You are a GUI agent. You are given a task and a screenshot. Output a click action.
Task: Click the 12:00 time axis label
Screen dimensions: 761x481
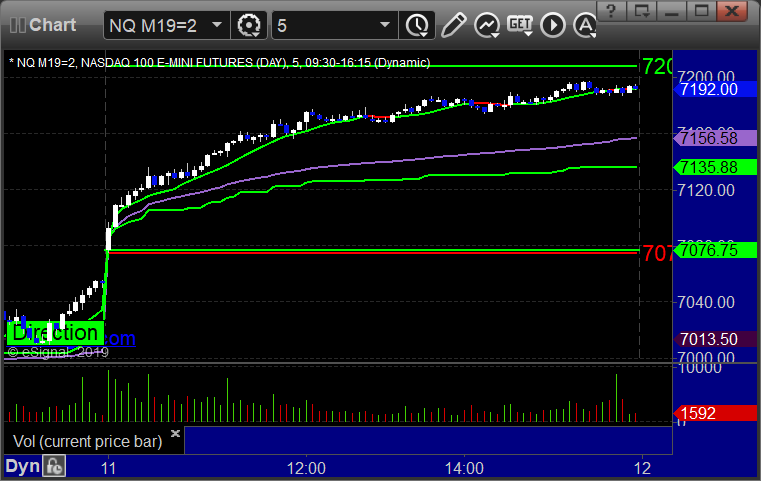pyautogui.click(x=306, y=468)
